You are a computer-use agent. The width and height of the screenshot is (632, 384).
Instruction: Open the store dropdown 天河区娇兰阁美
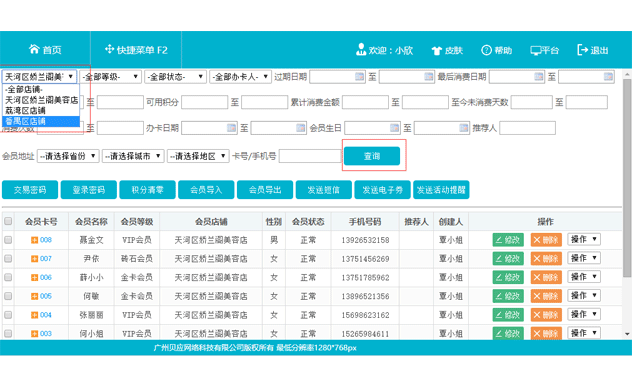(39, 77)
